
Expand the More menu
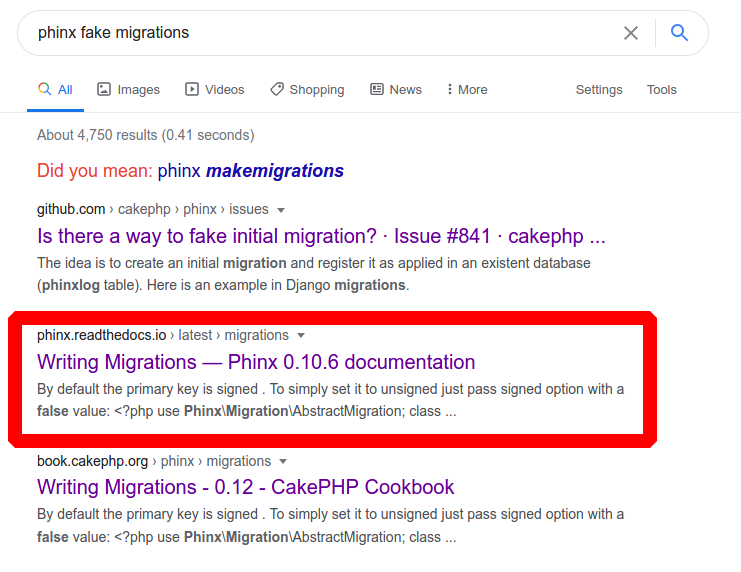pyautogui.click(x=467, y=89)
